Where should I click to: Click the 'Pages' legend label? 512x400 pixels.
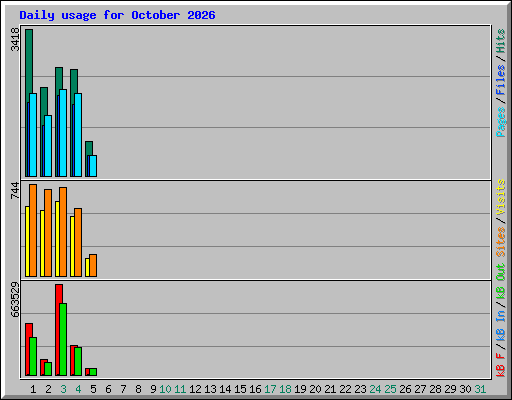(x=501, y=122)
